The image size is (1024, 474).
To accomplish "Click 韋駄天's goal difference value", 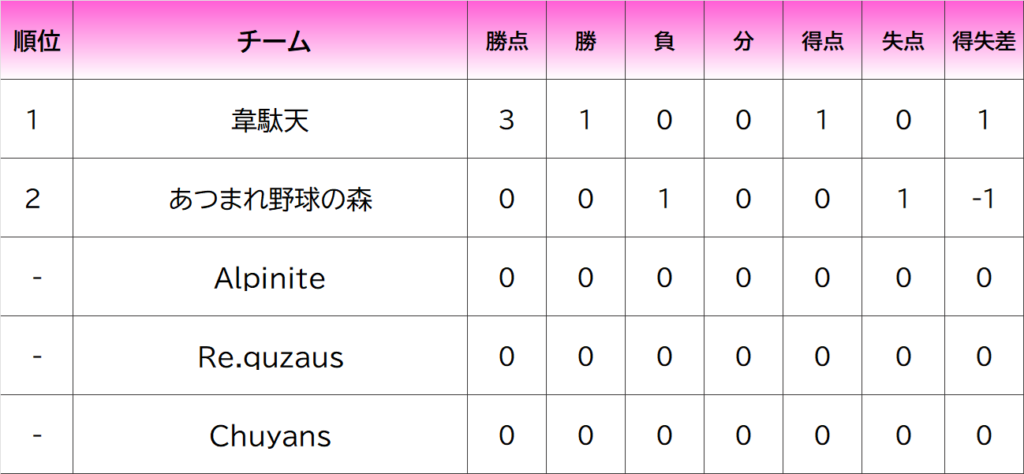I will coord(983,120).
